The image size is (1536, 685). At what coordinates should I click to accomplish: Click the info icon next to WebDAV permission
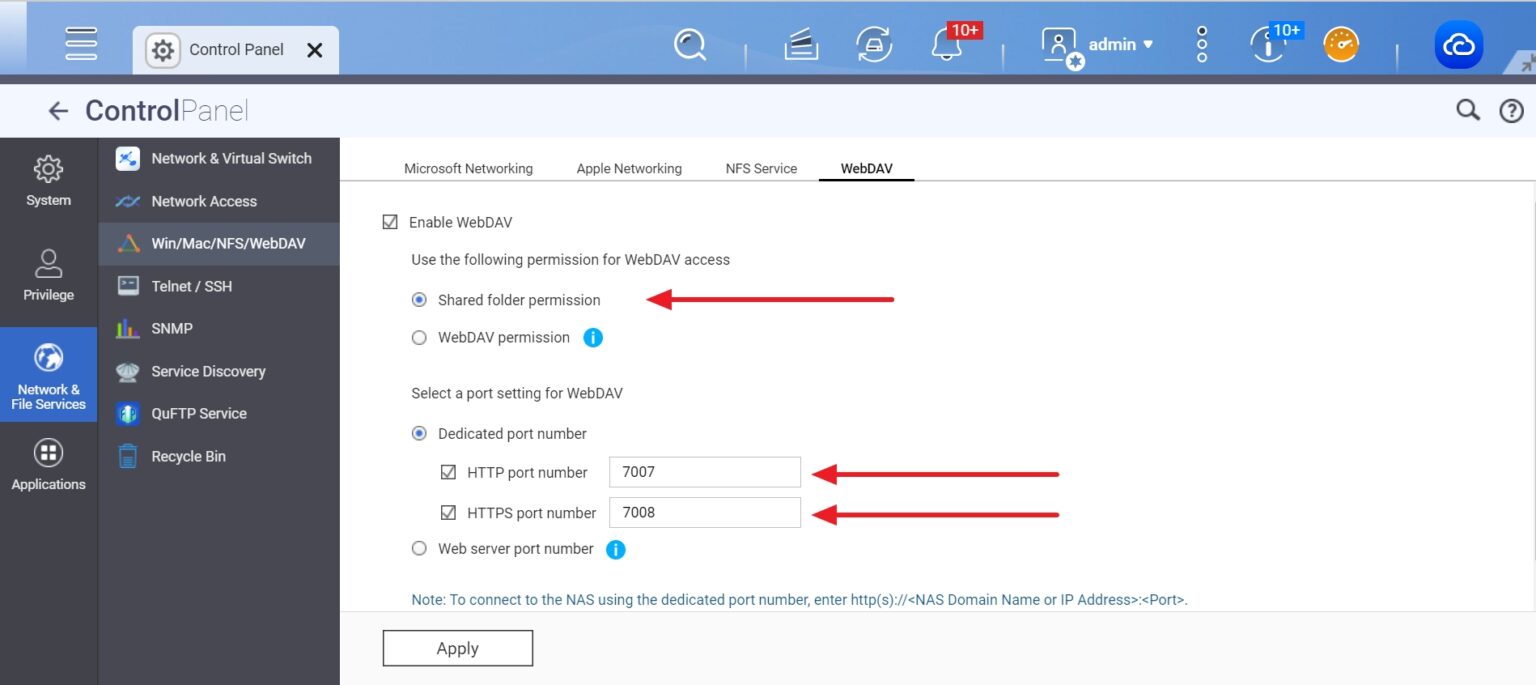point(592,337)
